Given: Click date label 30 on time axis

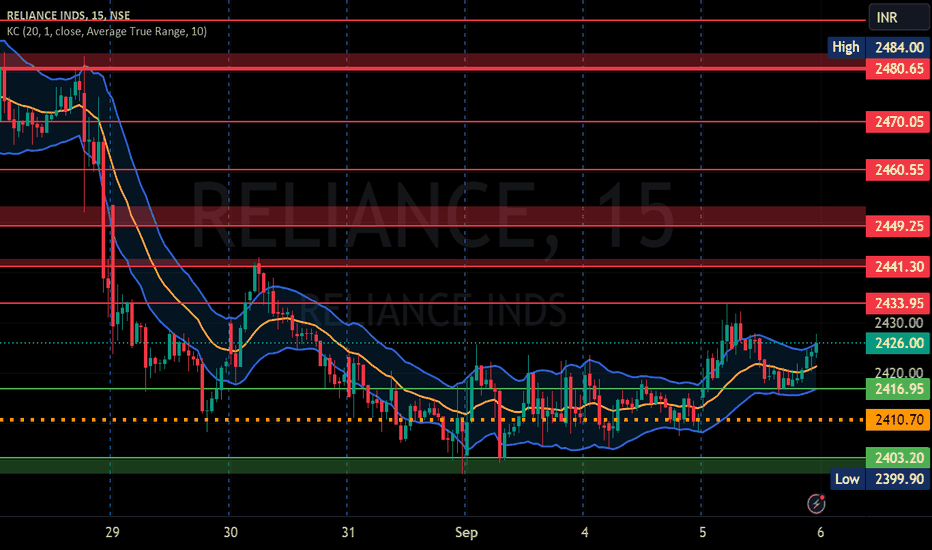Looking at the screenshot, I should pyautogui.click(x=230, y=532).
